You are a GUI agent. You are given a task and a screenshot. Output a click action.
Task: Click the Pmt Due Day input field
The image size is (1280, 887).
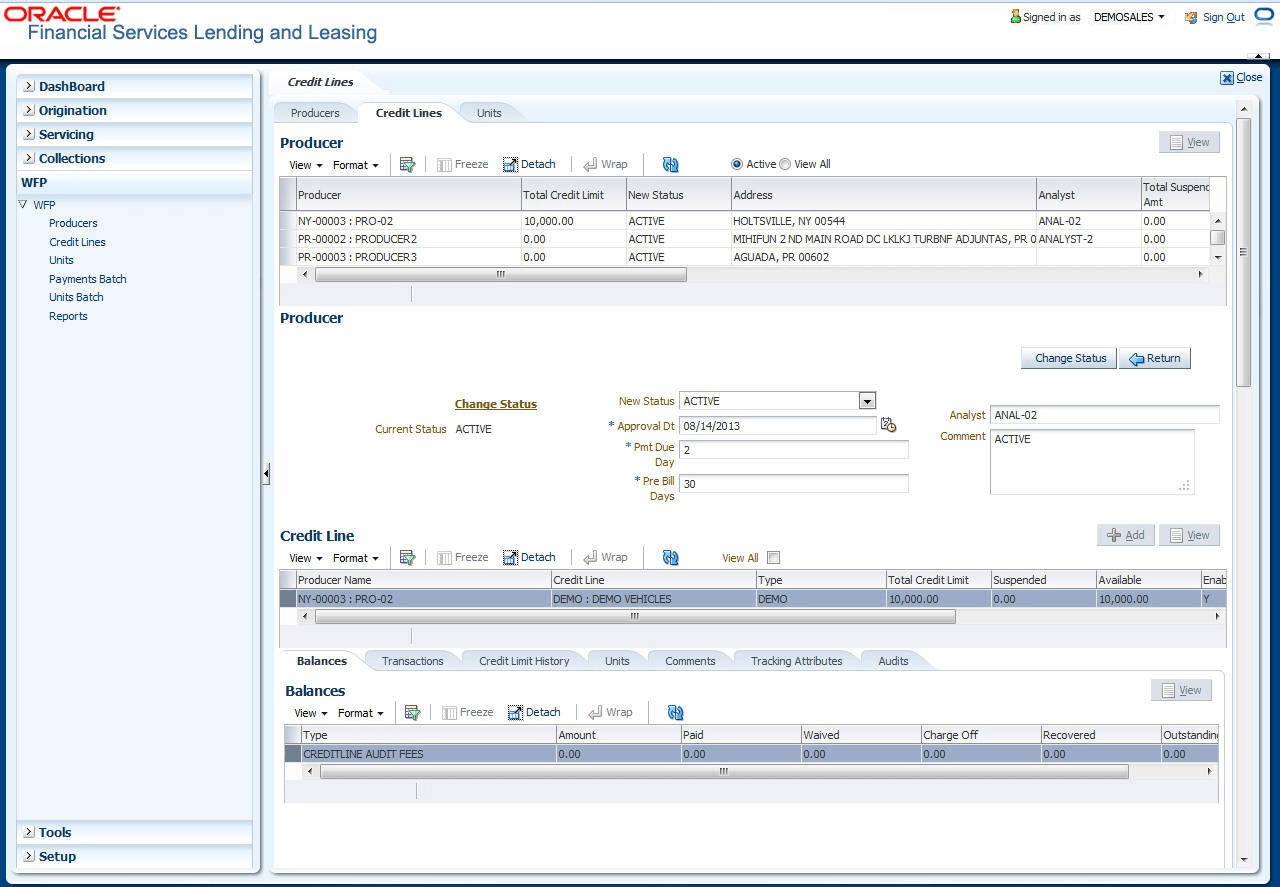tap(793, 450)
